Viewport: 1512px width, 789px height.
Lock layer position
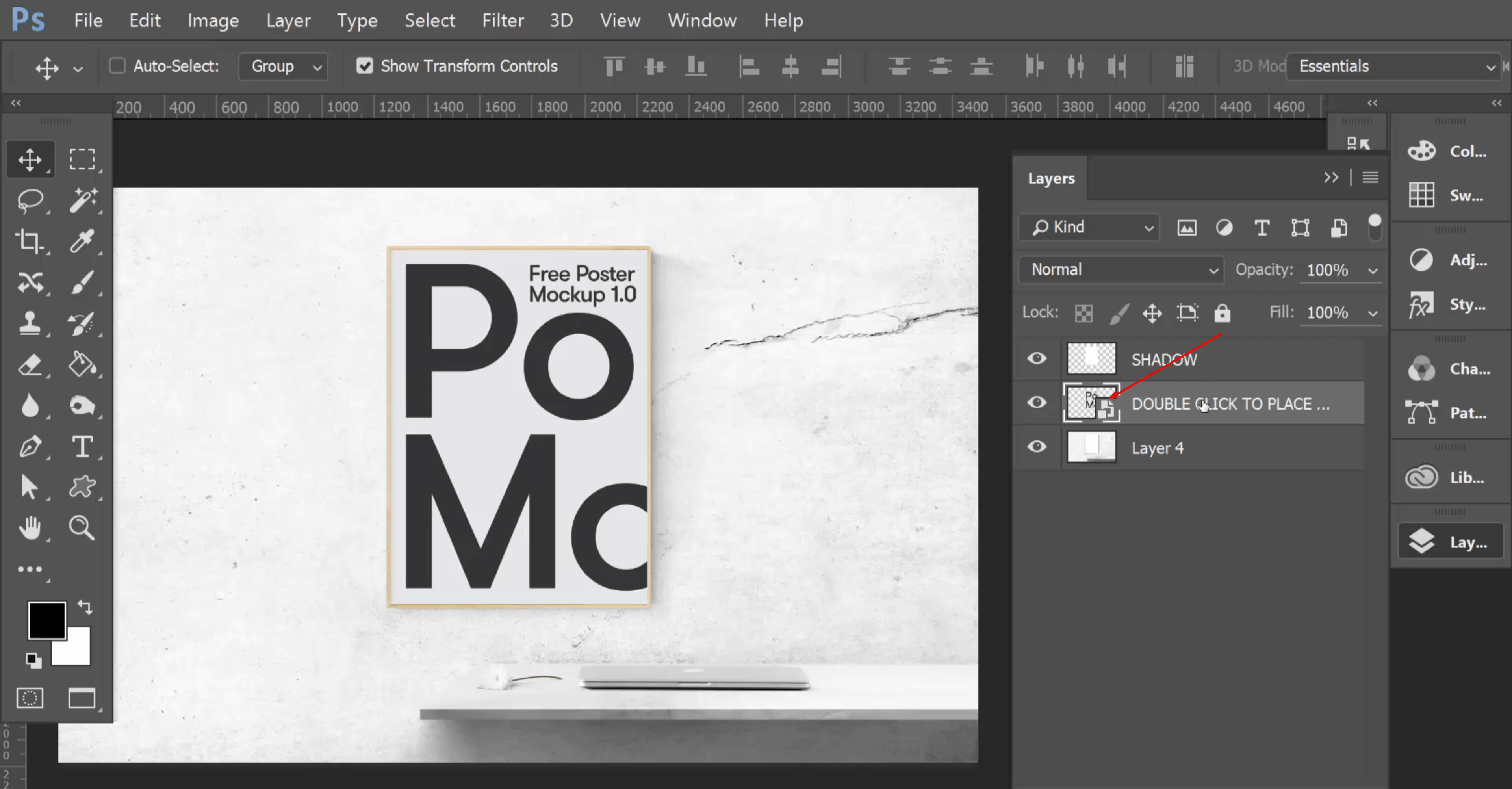[1152, 313]
